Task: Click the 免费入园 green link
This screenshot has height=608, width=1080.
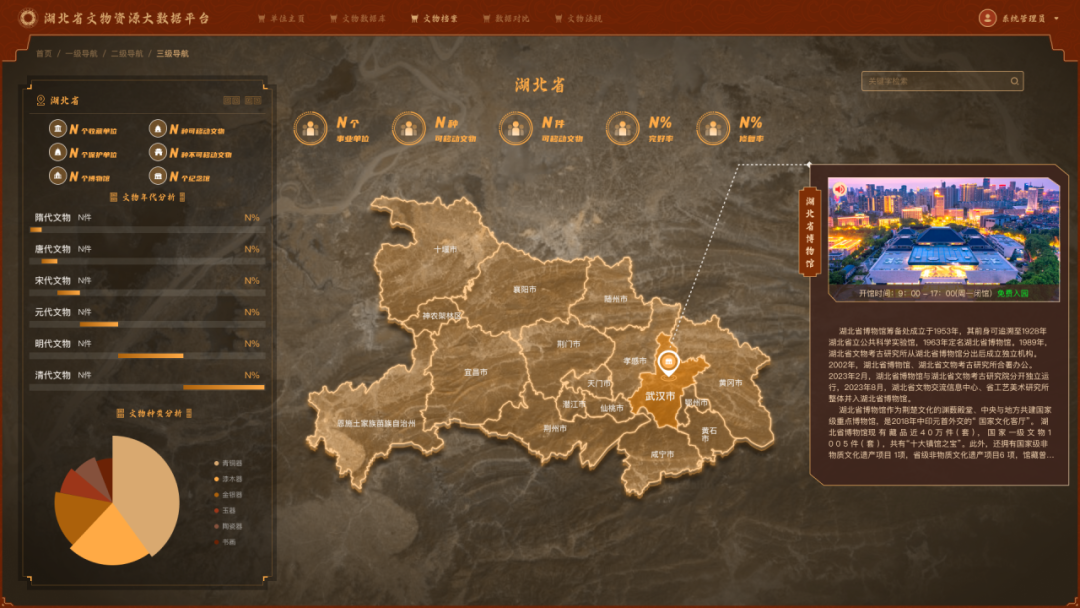Action: click(x=1012, y=293)
